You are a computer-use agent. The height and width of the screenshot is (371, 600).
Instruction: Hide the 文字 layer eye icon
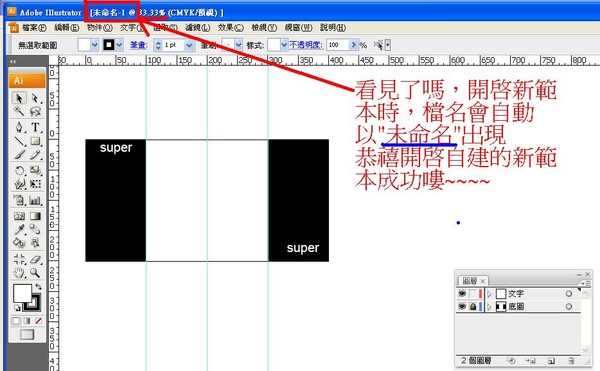click(x=462, y=294)
